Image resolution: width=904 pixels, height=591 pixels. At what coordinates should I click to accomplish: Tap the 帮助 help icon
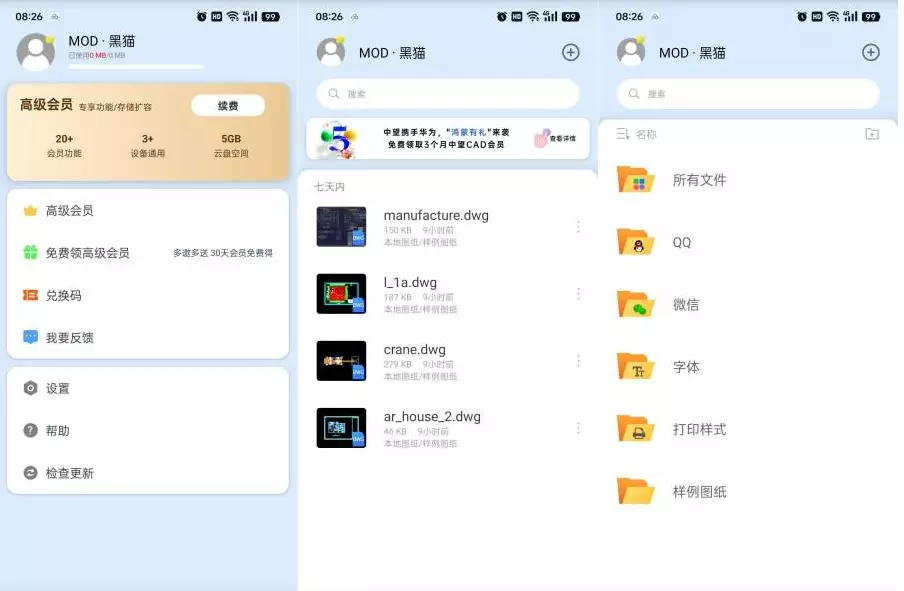(x=31, y=430)
